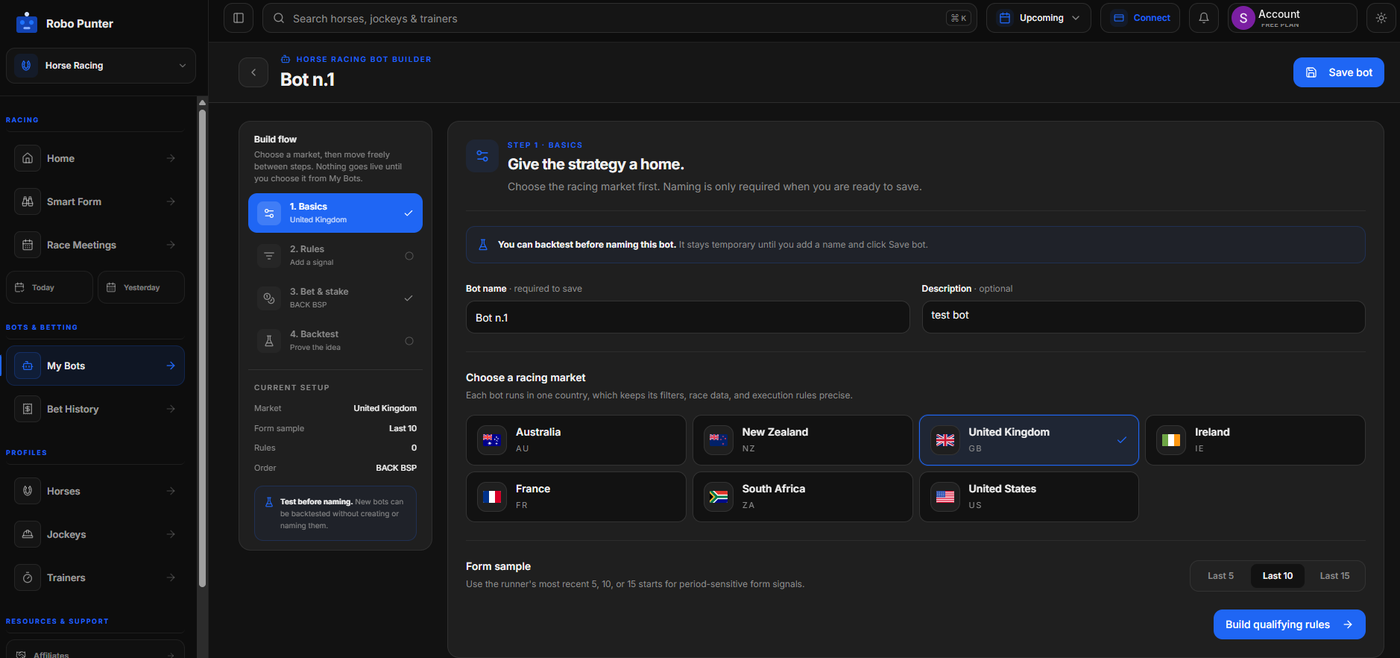Click the Connect button
This screenshot has width=1400, height=658.
coord(1140,18)
